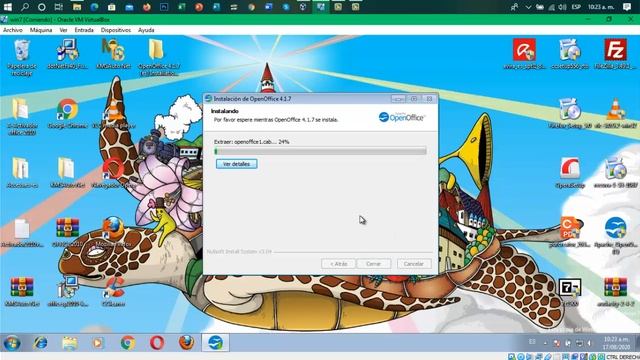Open the VLC installer icon at the right
Image resolution: width=640 pixels, height=360 pixels.
point(616,113)
